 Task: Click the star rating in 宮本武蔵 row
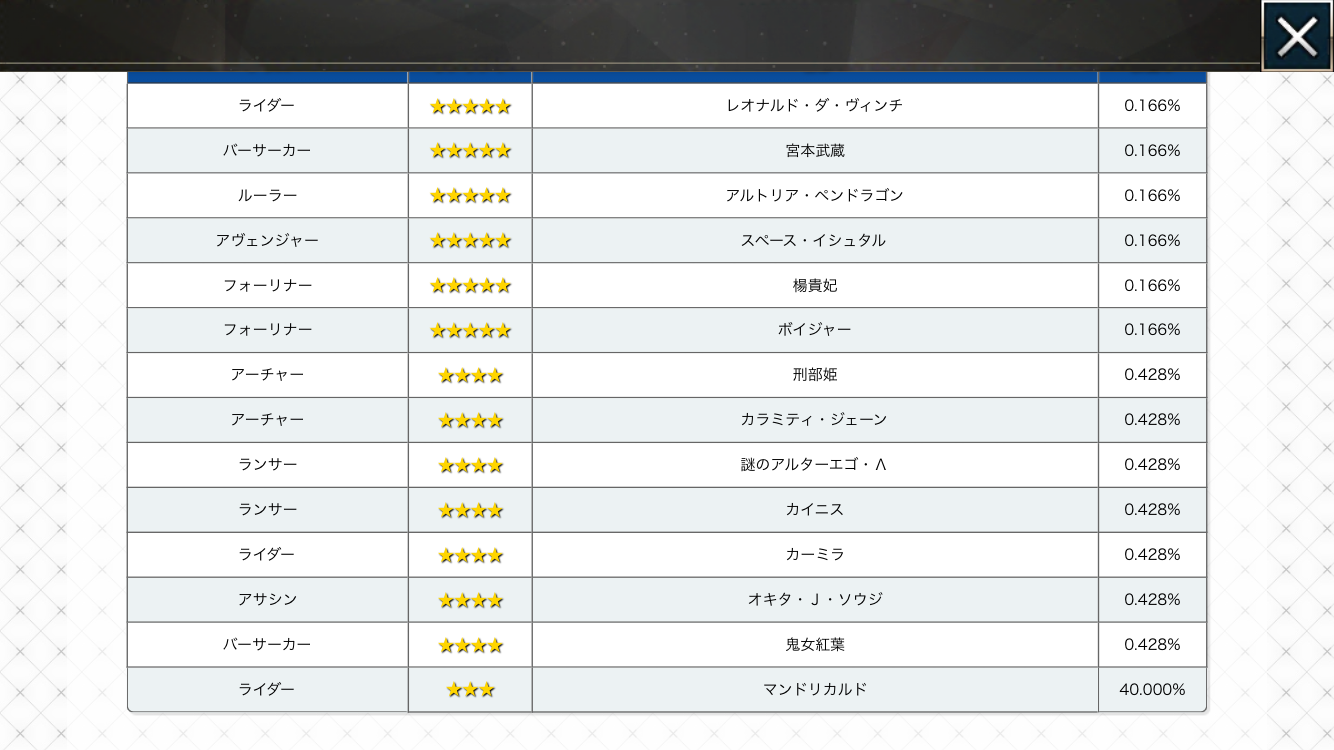click(470, 151)
